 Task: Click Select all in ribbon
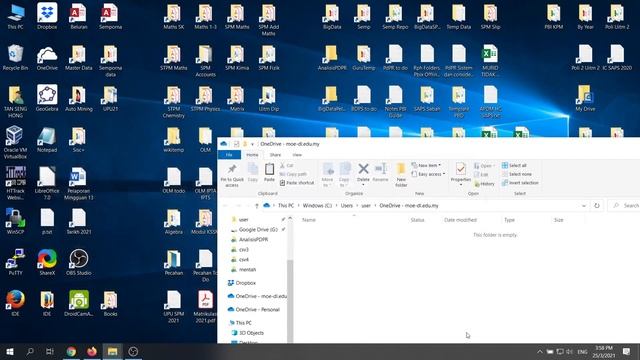(514, 165)
